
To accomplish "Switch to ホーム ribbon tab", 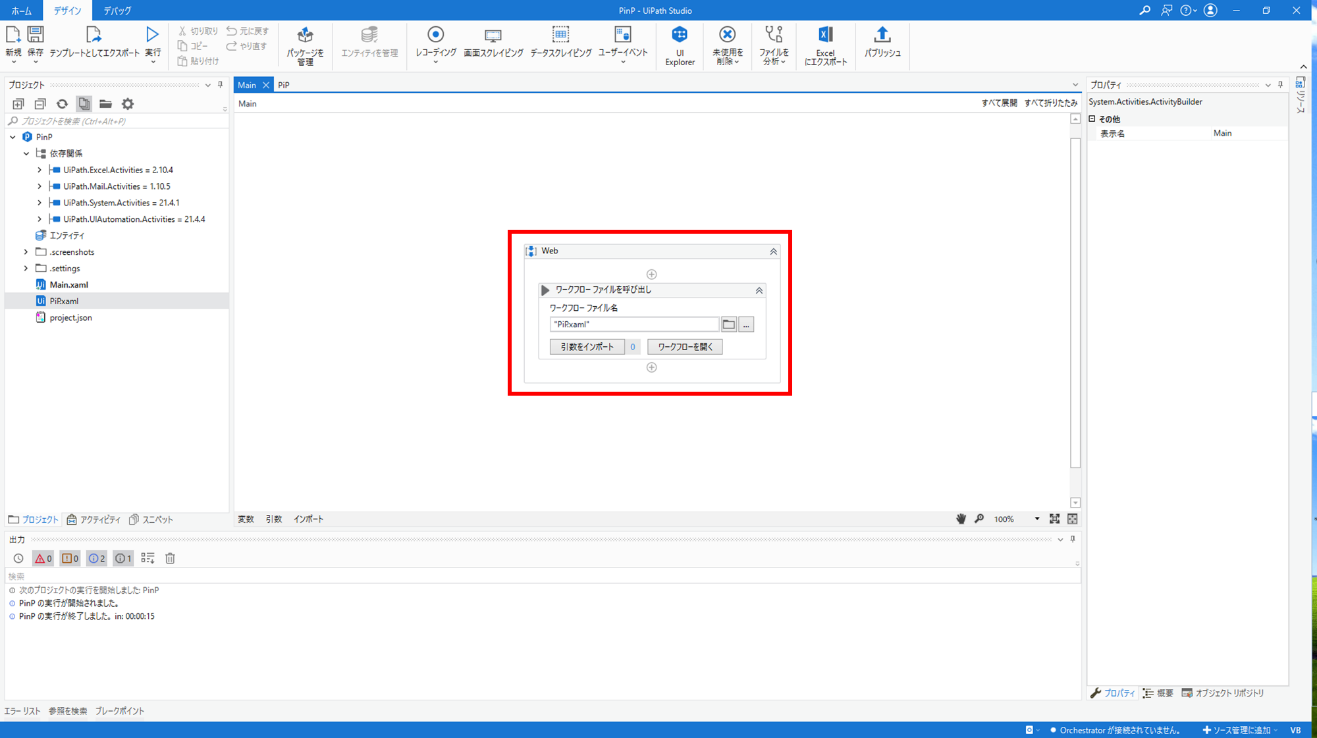I will tap(21, 11).
